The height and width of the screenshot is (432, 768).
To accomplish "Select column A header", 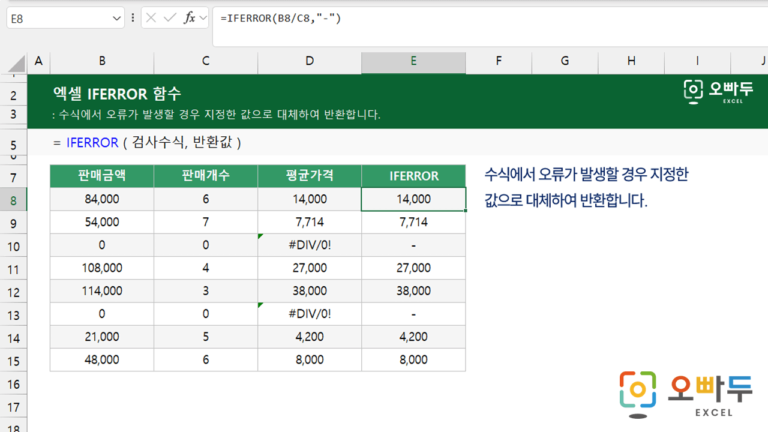I will pos(39,61).
